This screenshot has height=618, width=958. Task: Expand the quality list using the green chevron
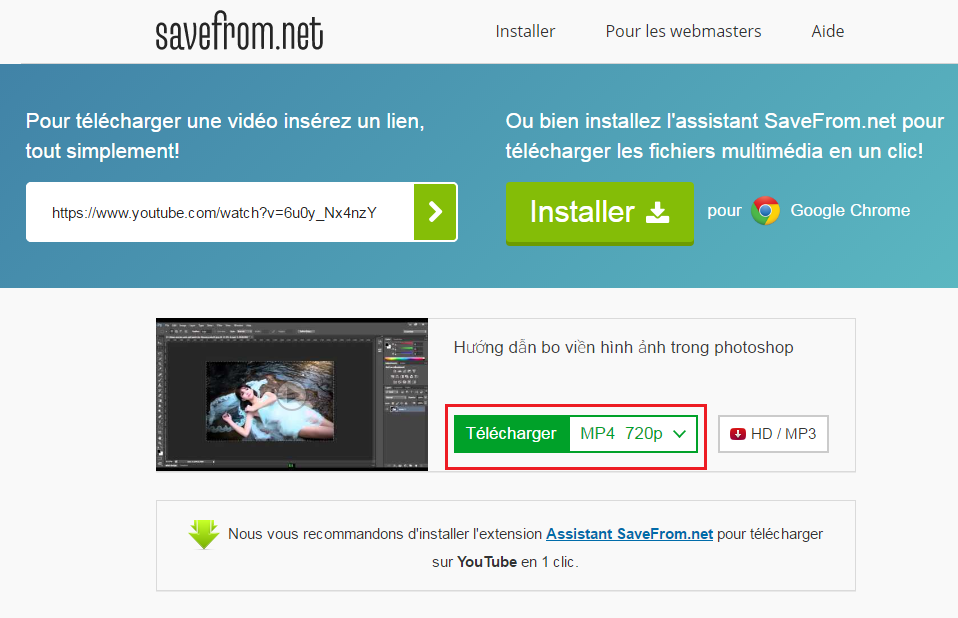[x=680, y=434]
